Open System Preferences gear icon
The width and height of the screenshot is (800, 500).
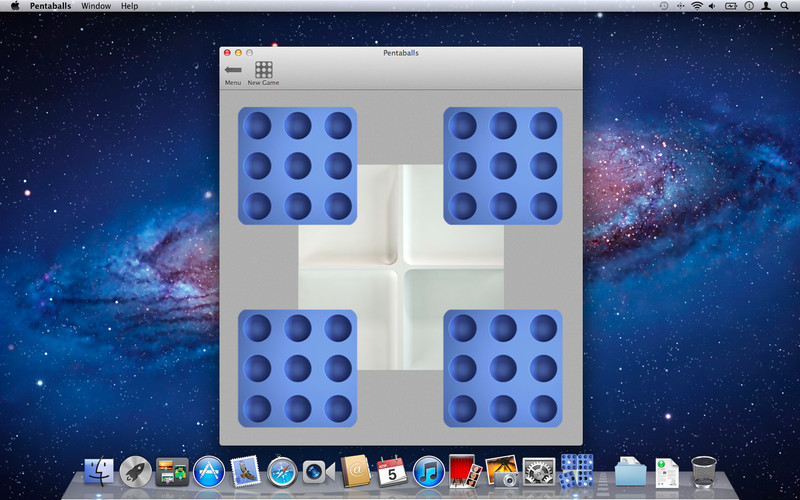pos(539,471)
